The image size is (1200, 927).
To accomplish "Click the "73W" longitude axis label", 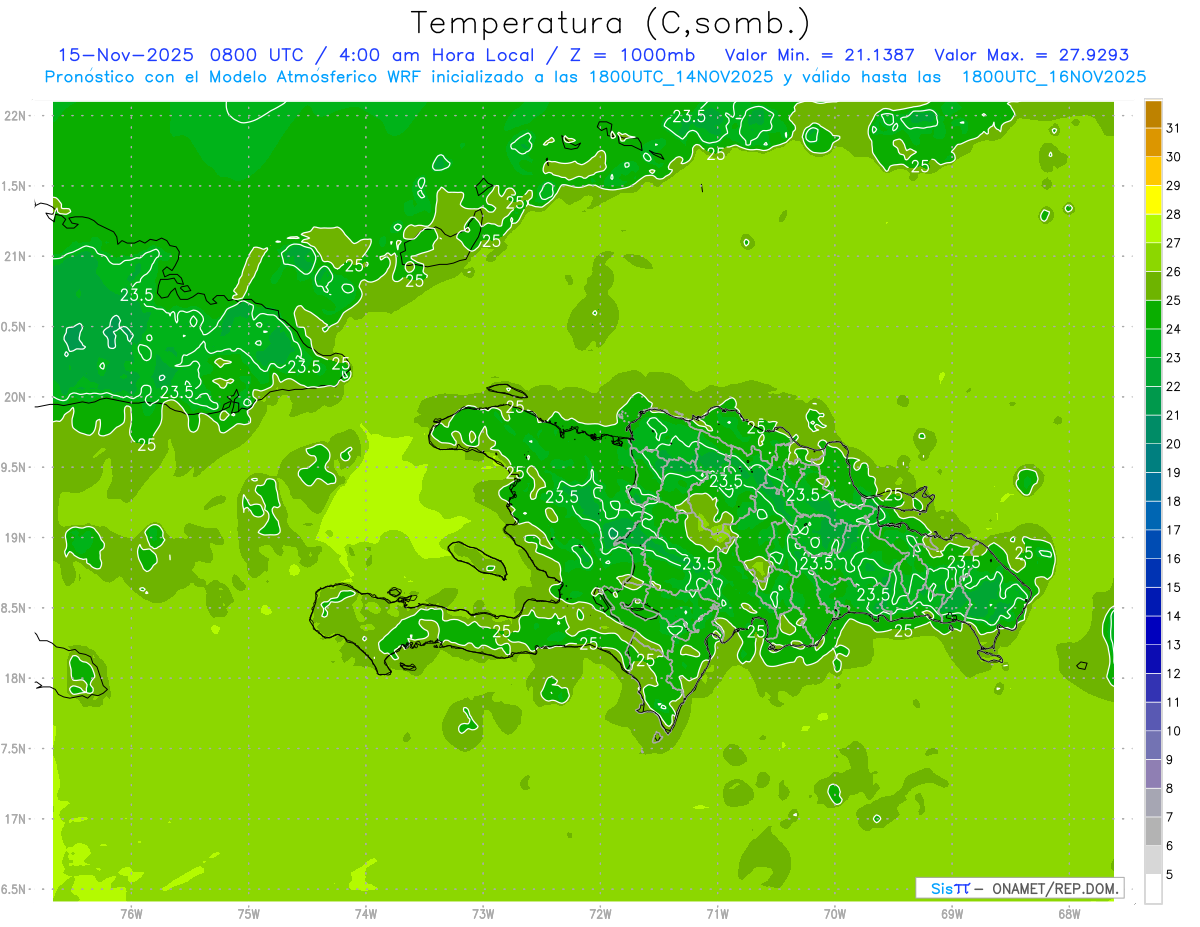I will tap(483, 913).
